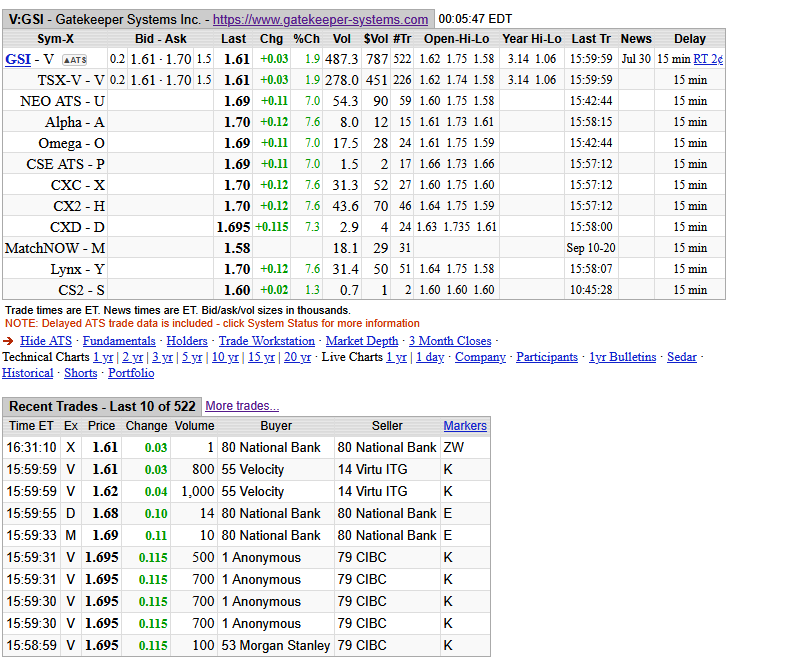Viewport: 804px width, 662px height.
Task: Open Technical Charts 2 yr link
Action: 132,357
